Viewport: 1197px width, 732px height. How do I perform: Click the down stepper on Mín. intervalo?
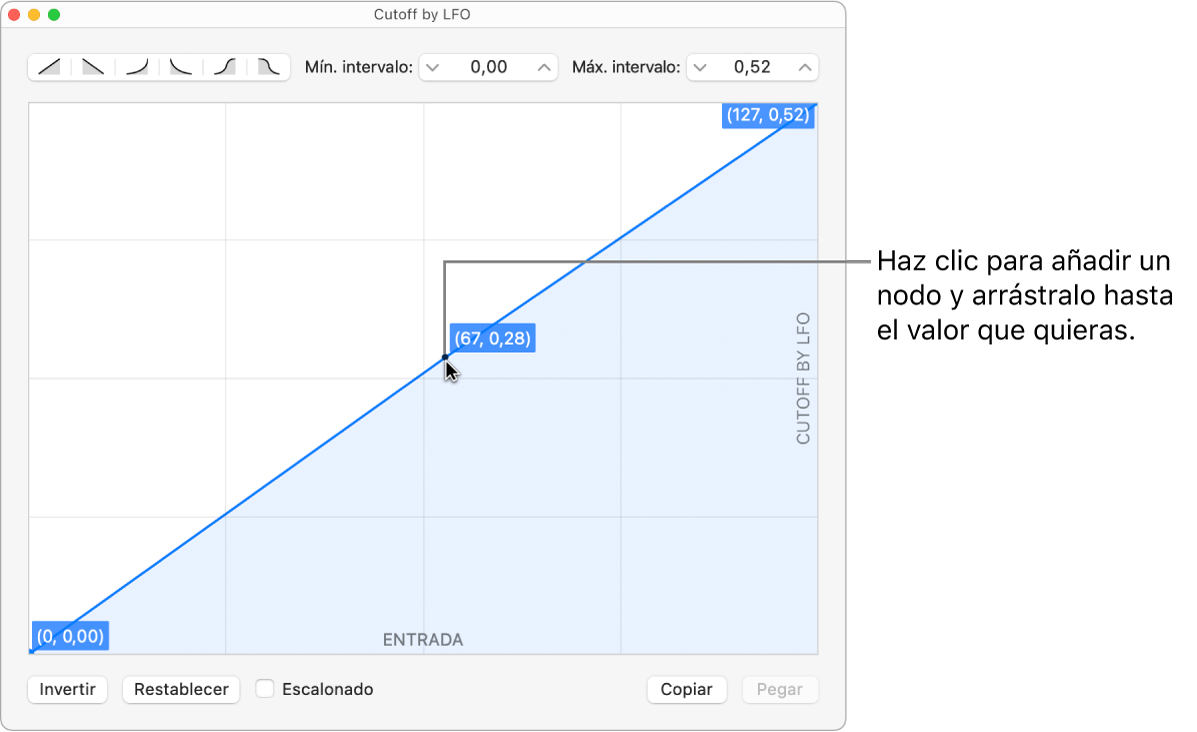click(432, 67)
